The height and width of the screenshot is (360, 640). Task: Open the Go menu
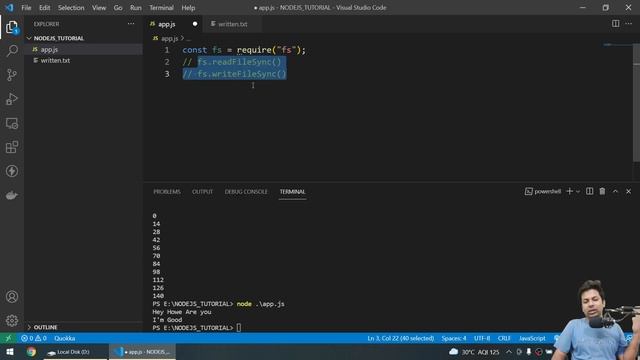click(x=118, y=8)
